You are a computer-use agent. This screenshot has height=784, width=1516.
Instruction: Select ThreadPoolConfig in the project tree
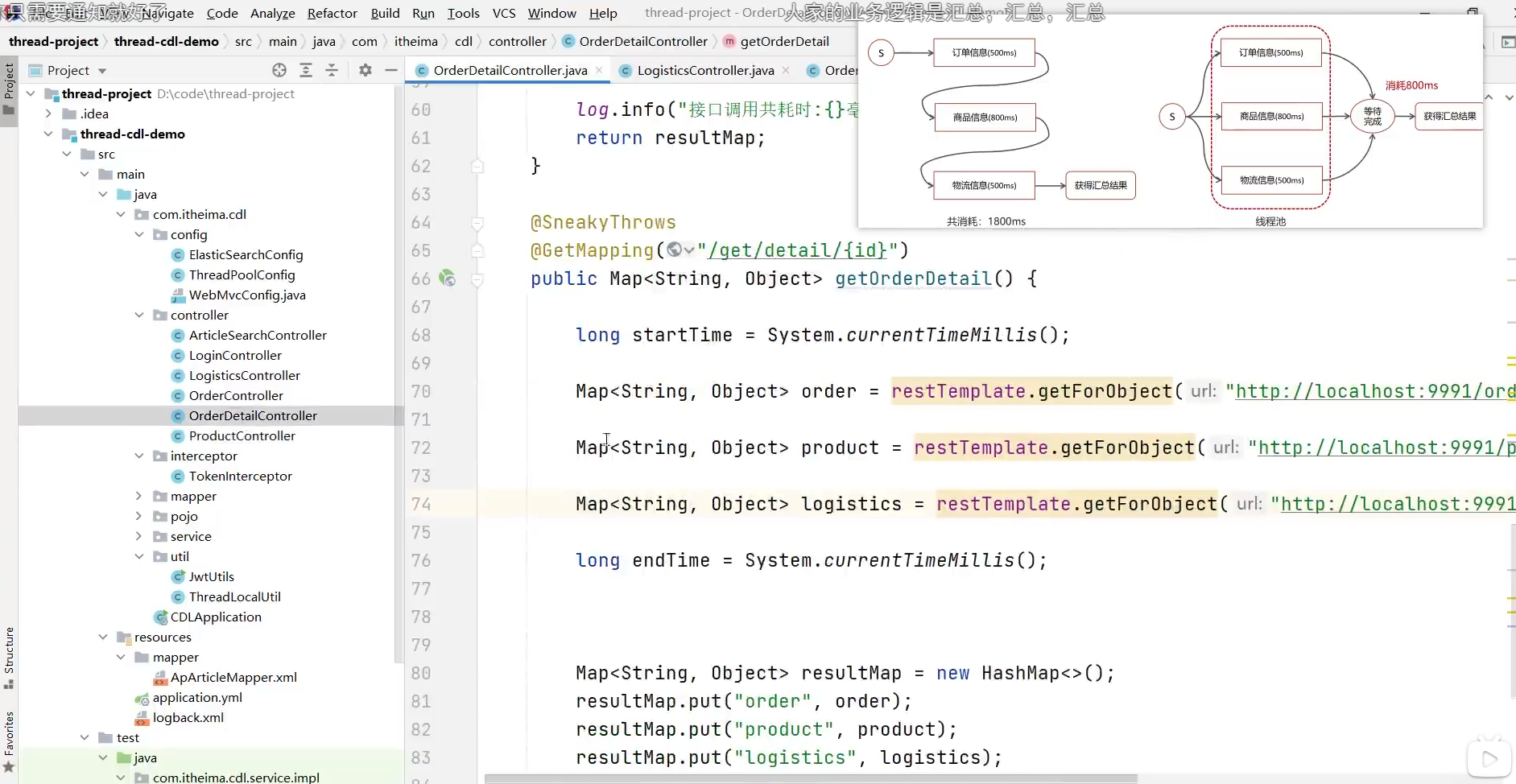tap(242, 274)
